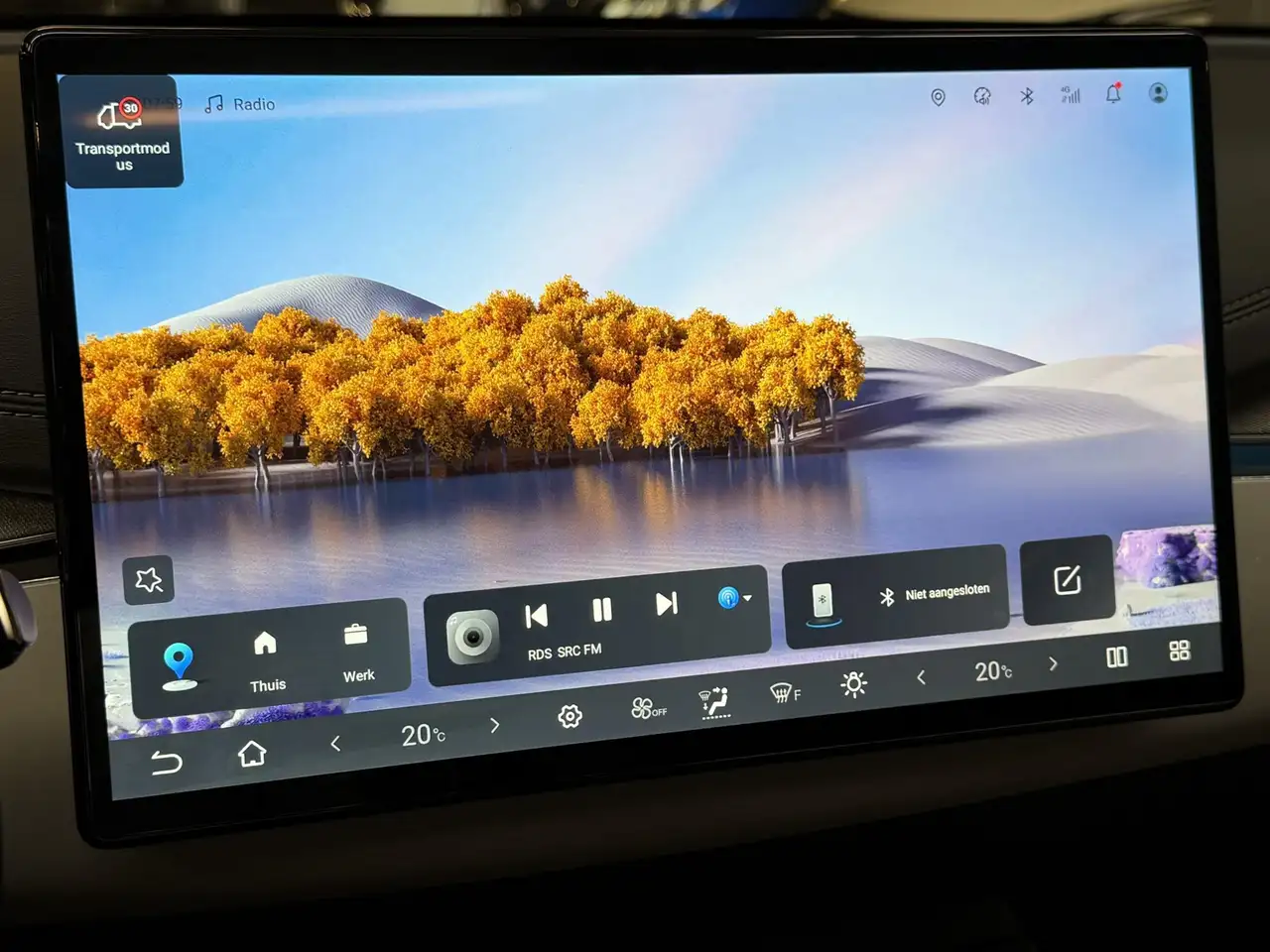This screenshot has width=1270, height=952.
Task: Open the all apps grid icon
Action: (x=1180, y=651)
